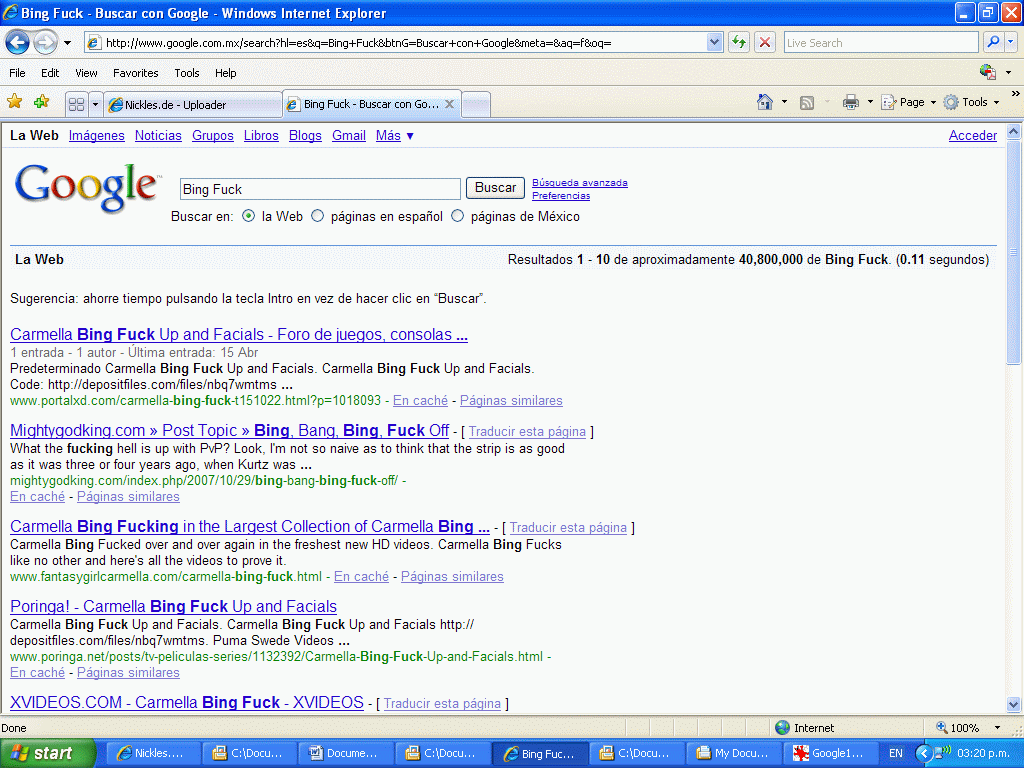This screenshot has width=1024, height=768.
Task: Open a new blank tab
Action: tap(476, 104)
